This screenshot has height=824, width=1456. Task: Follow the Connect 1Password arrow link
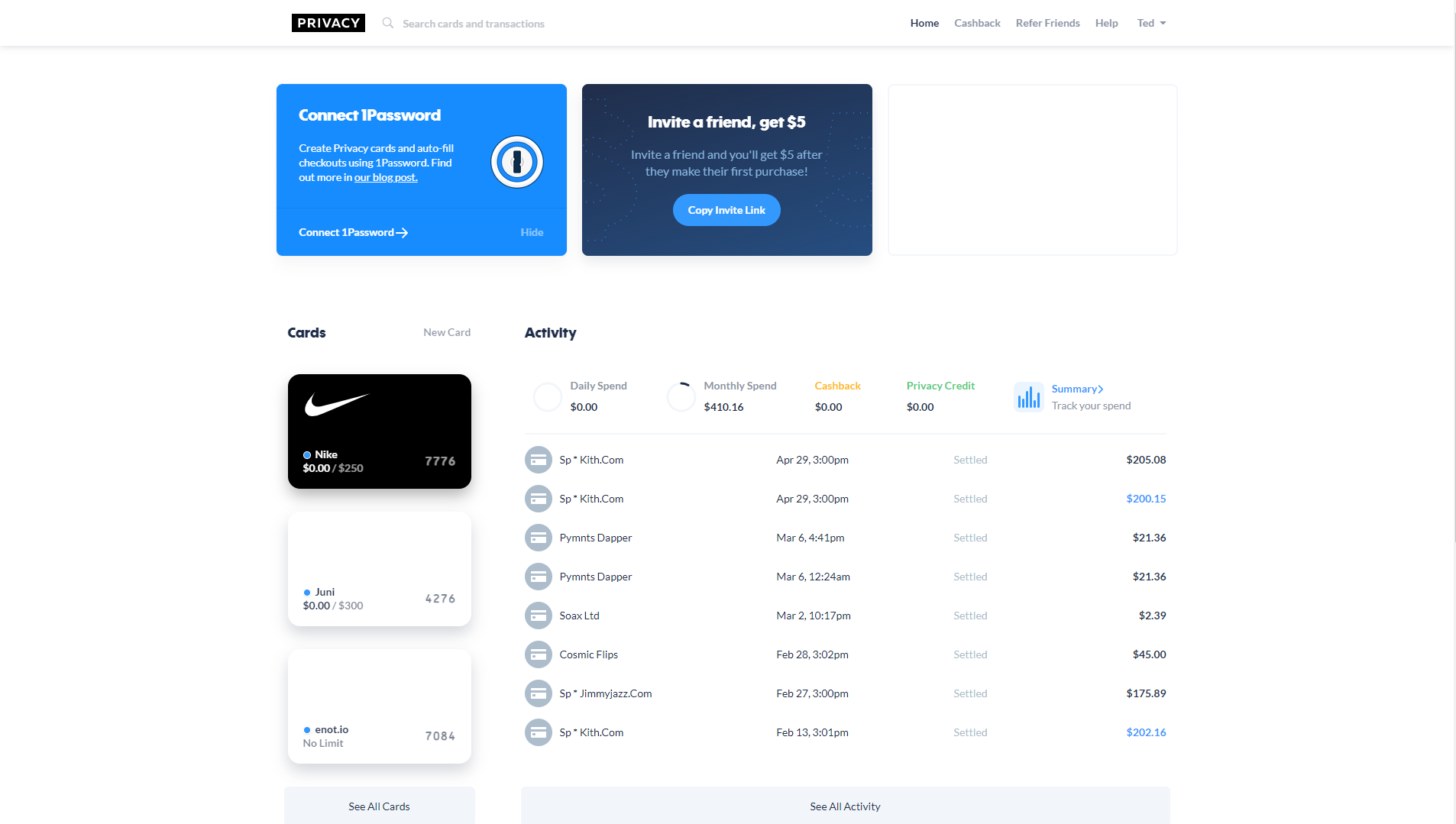pyautogui.click(x=353, y=232)
